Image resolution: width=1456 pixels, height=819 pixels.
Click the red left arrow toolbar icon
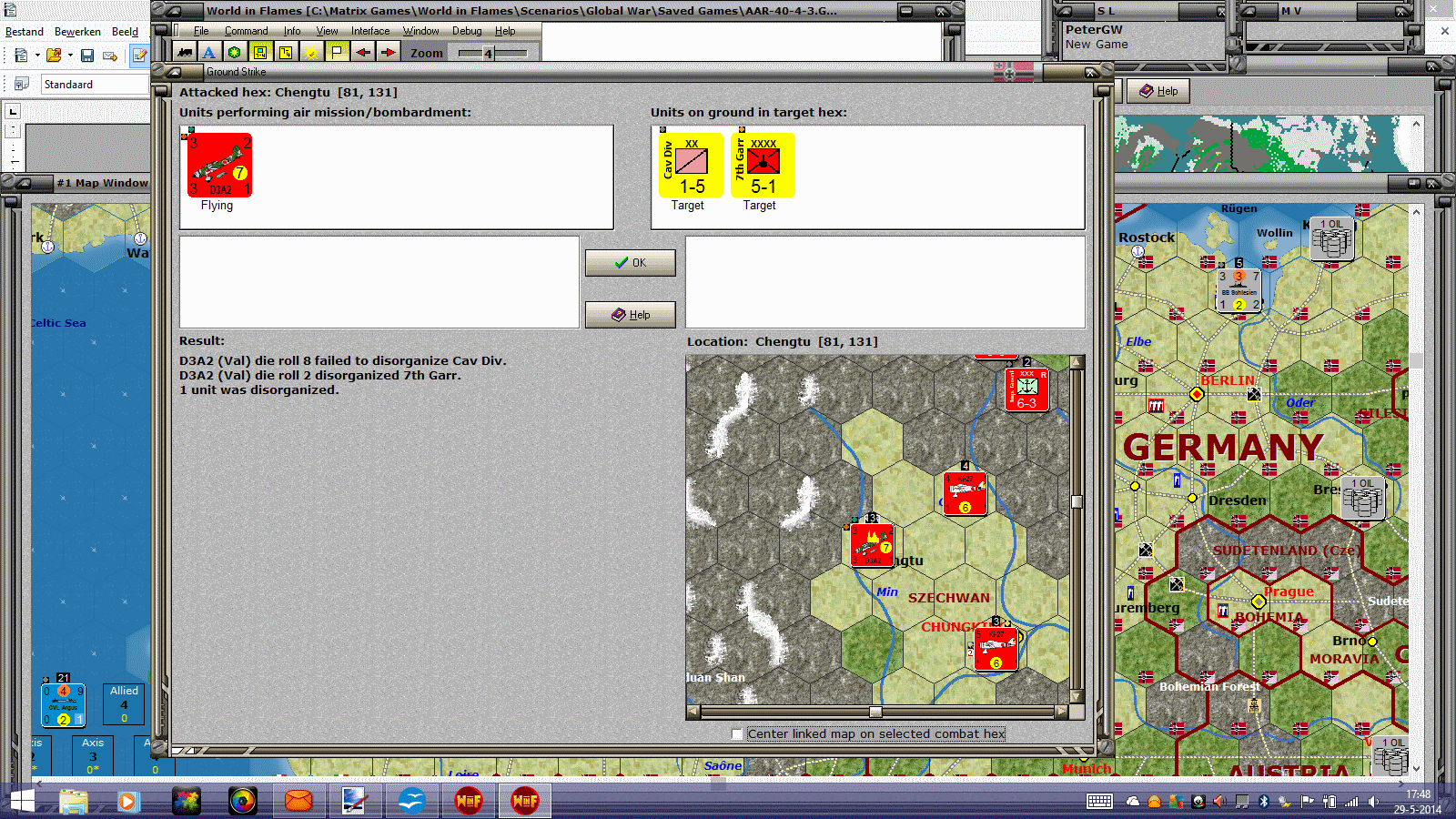click(x=363, y=52)
